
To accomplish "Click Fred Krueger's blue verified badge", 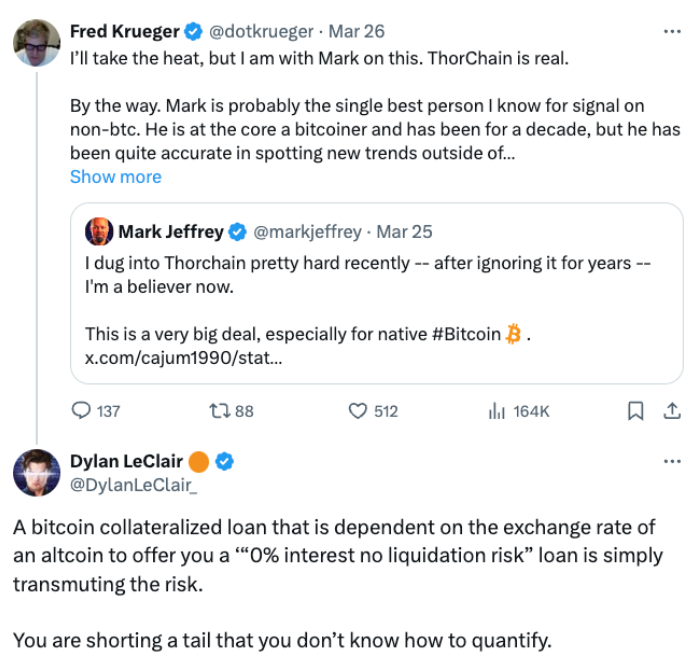I will 196,32.
